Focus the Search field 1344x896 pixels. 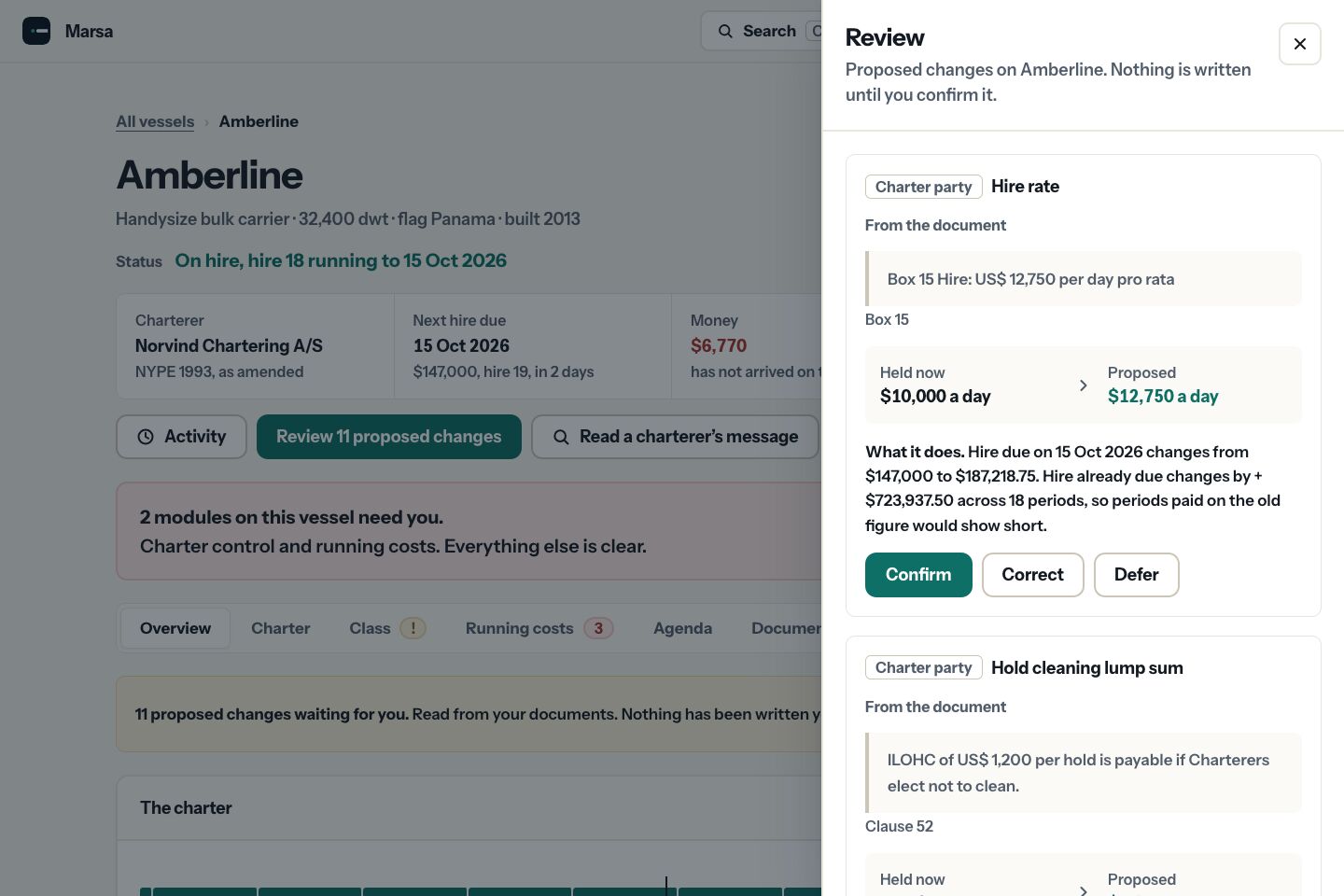click(x=762, y=31)
